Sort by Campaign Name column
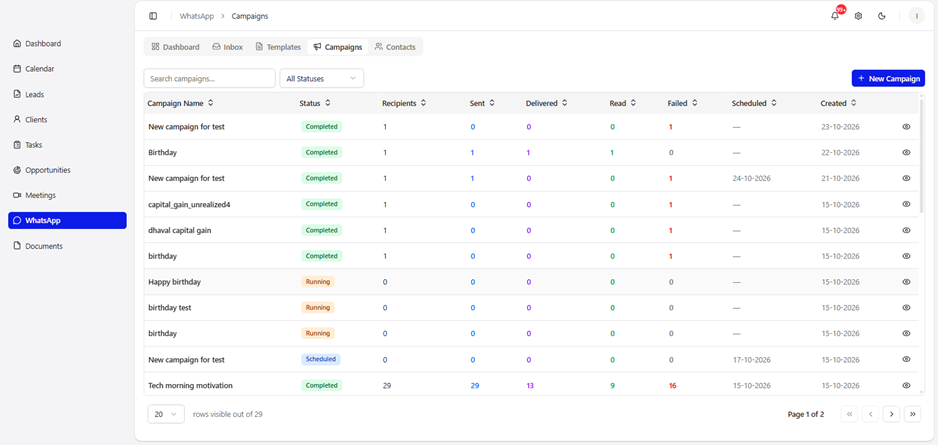938x445 pixels. (180, 103)
